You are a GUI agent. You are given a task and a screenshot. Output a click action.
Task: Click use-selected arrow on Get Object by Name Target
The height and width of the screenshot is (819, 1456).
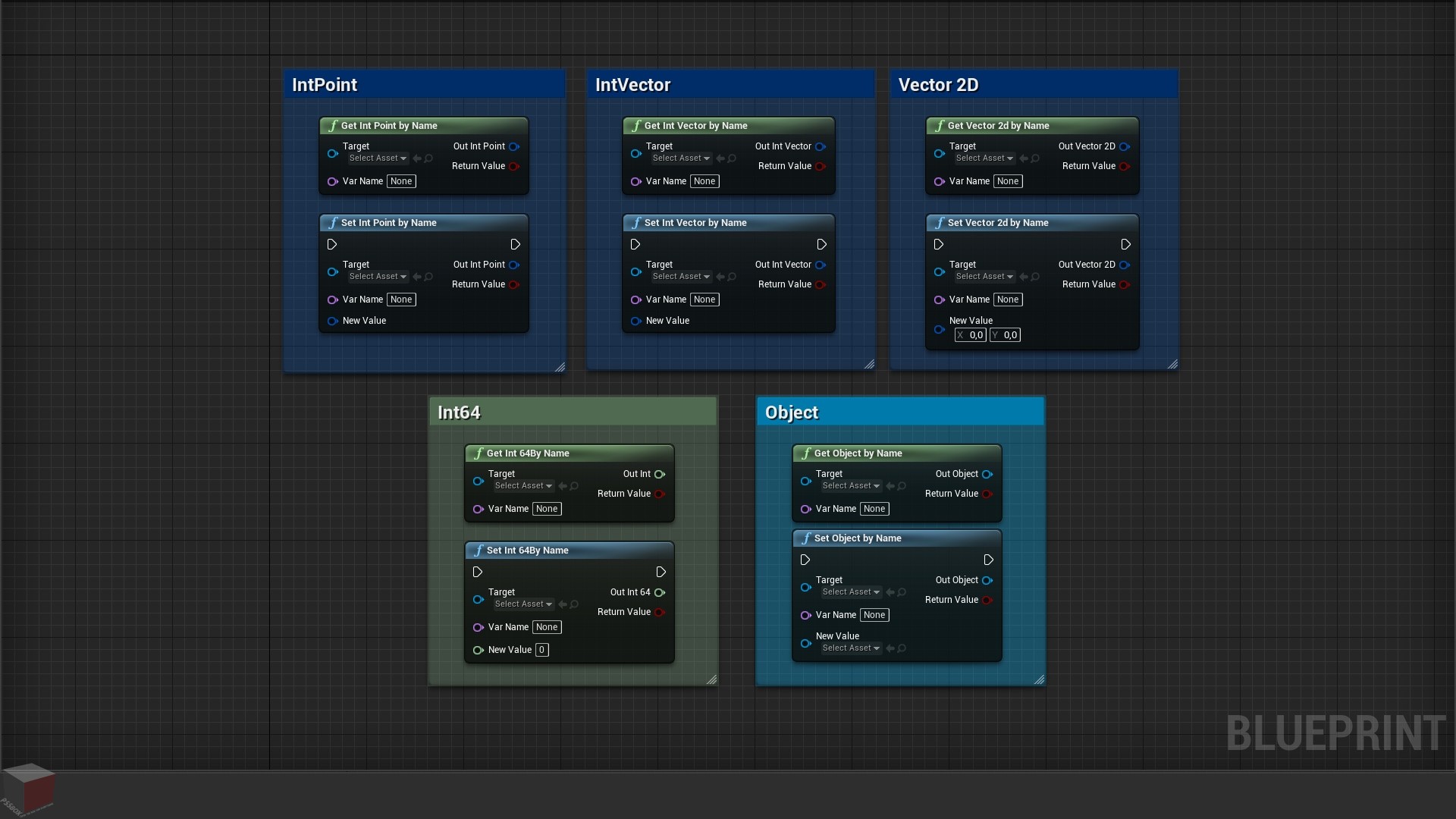point(890,486)
